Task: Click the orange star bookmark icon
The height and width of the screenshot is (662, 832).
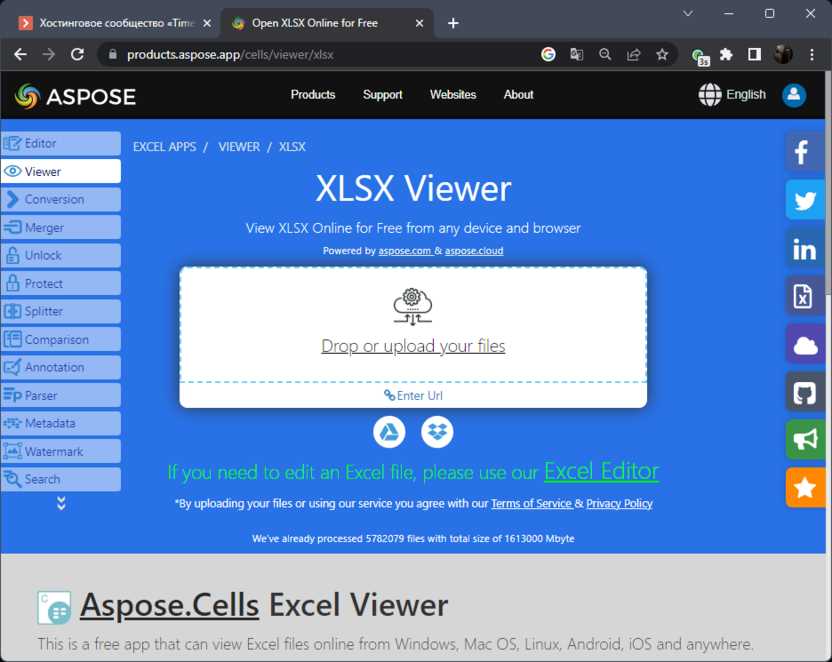Action: (x=805, y=488)
